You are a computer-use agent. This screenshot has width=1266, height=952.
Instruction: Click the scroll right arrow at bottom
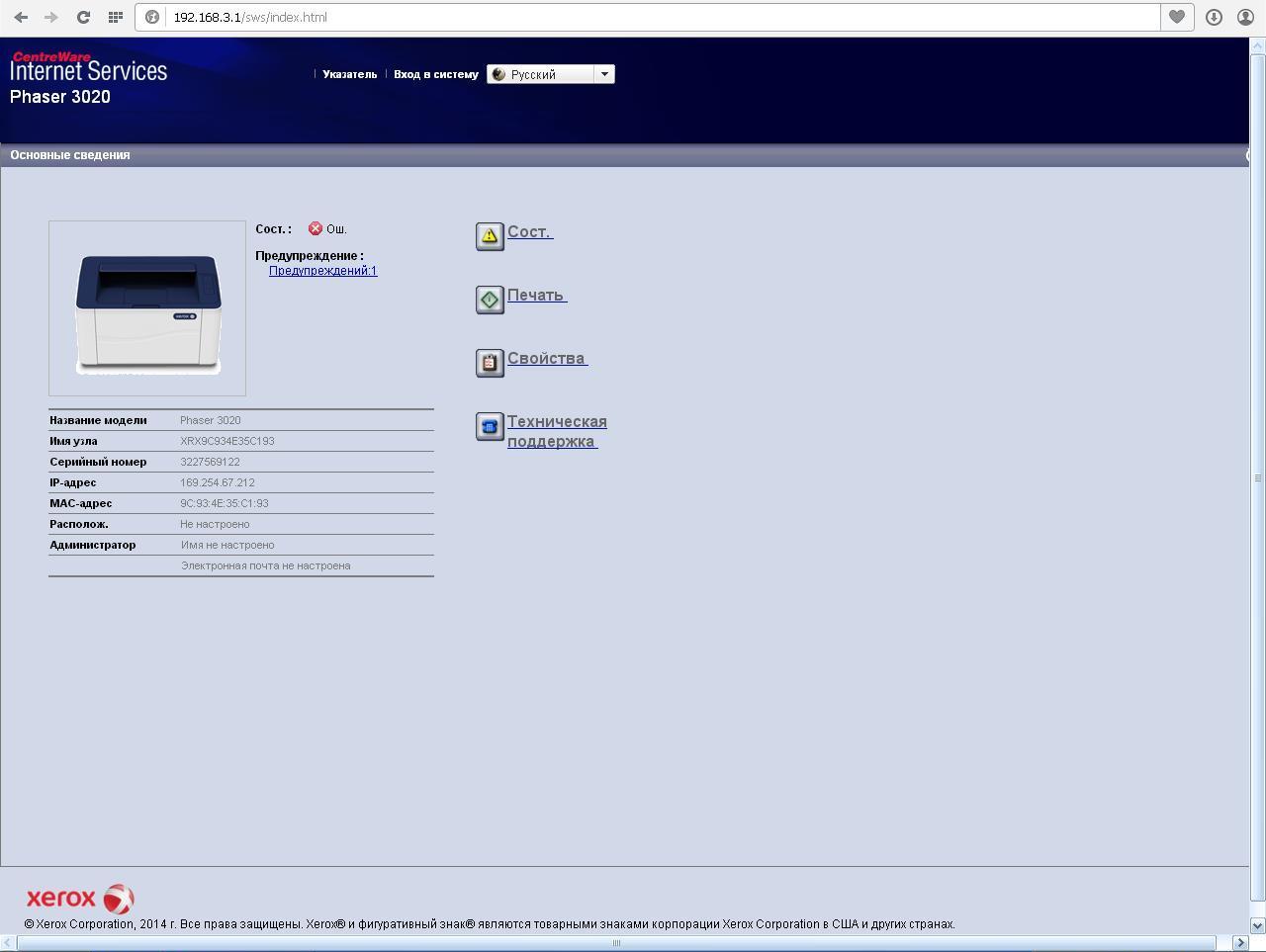point(1240,943)
